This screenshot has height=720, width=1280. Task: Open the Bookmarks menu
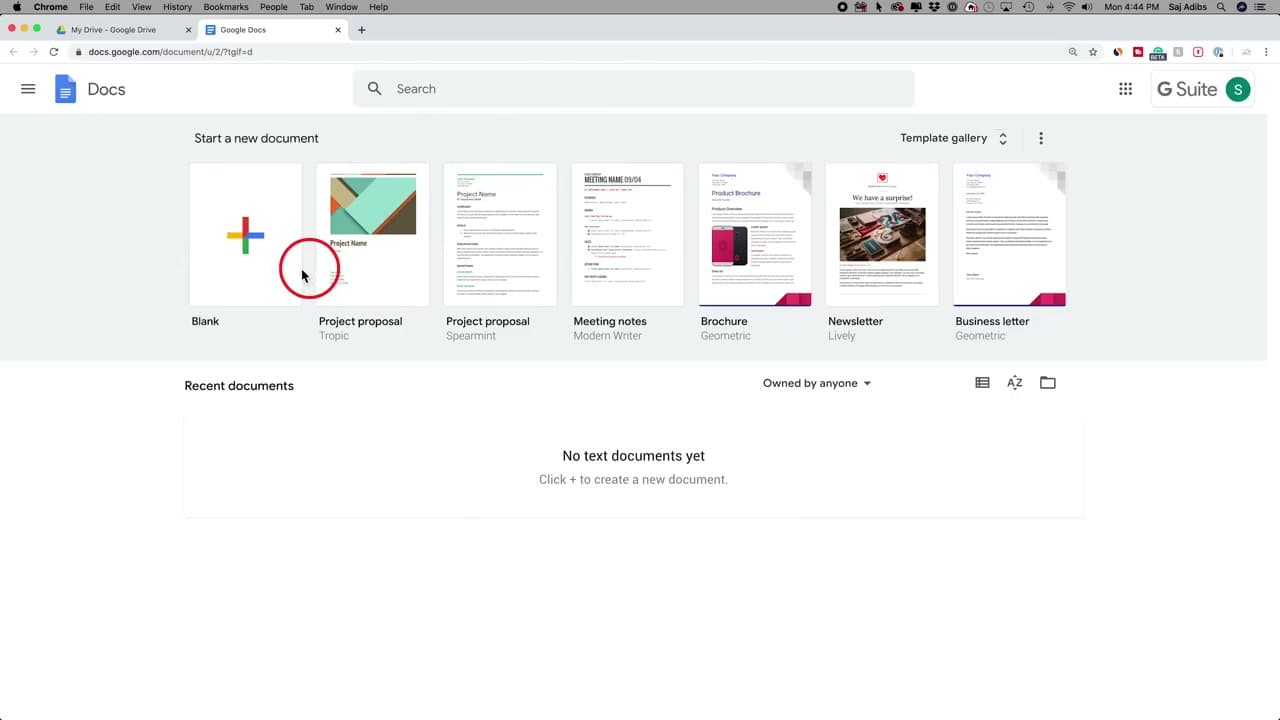pyautogui.click(x=226, y=7)
